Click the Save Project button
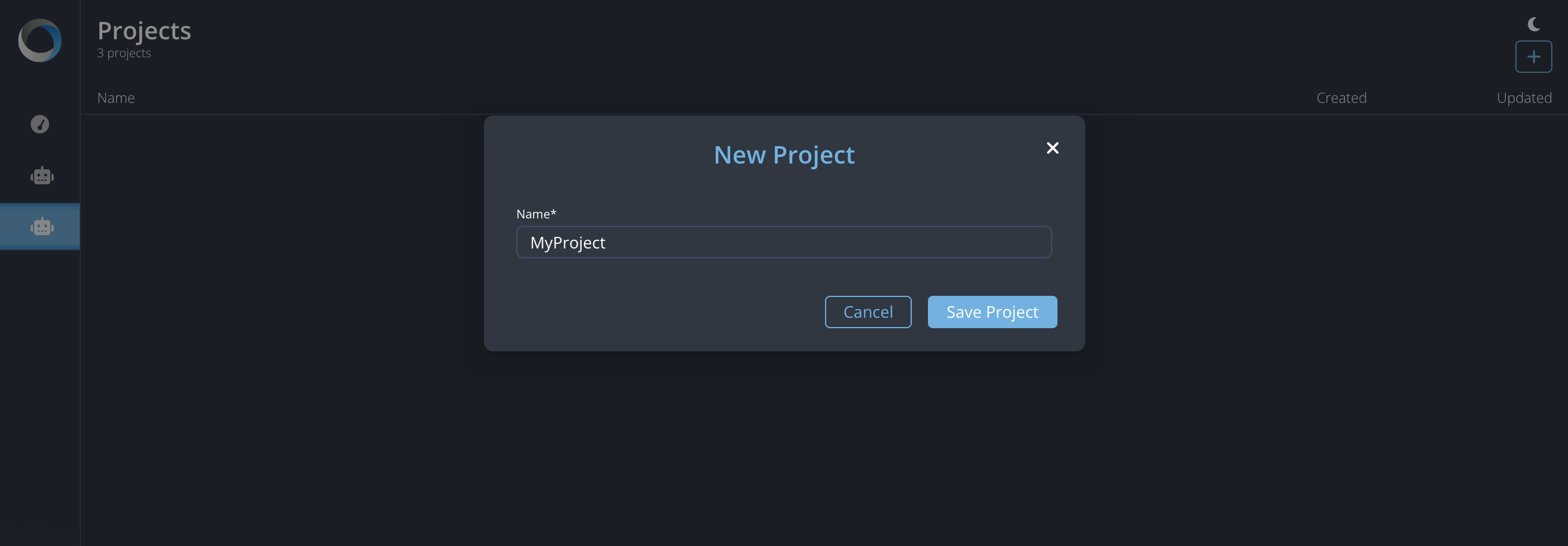The height and width of the screenshot is (546, 1568). click(992, 312)
